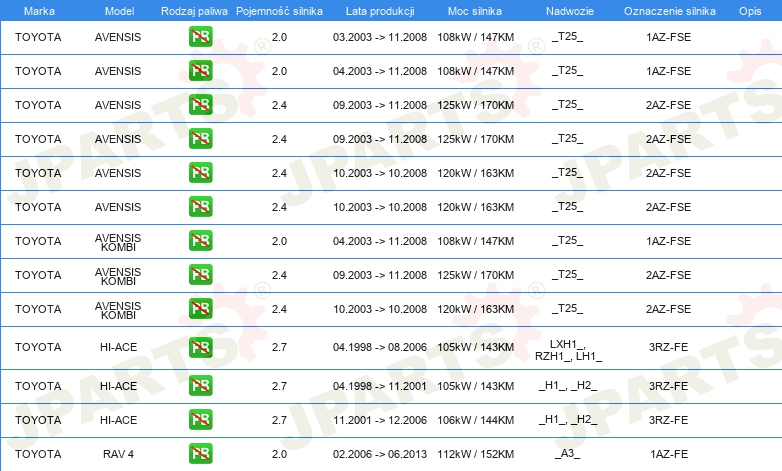This screenshot has width=782, height=471.
Task: Click the Marka column header
Action: (x=39, y=11)
